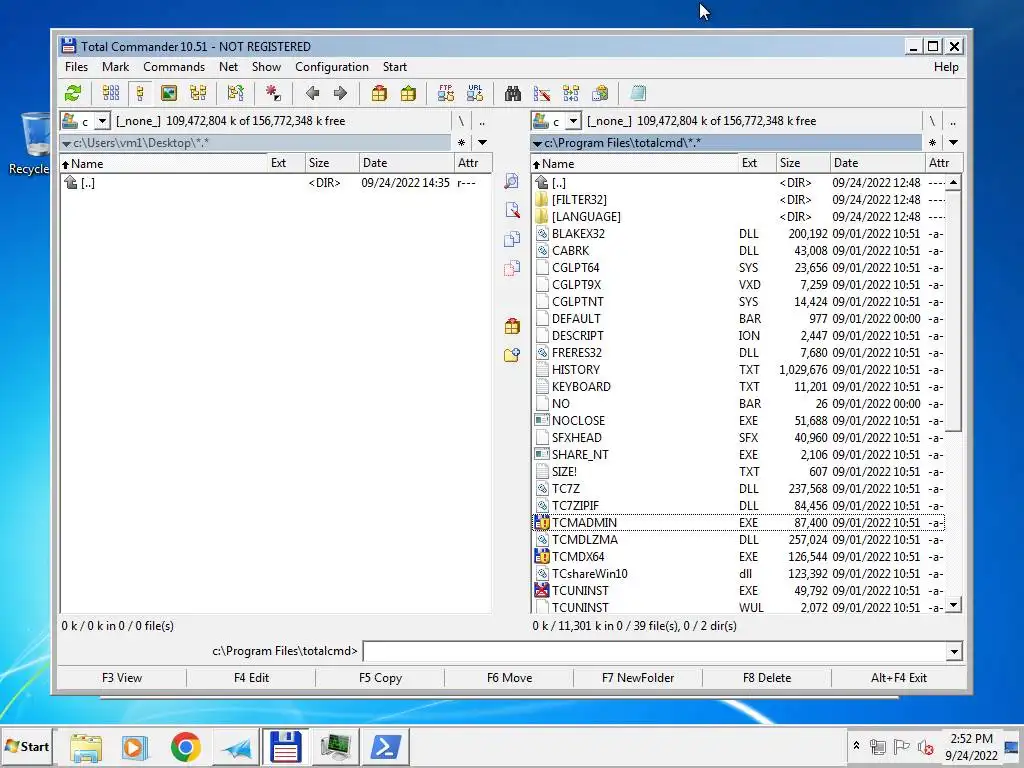The width and height of the screenshot is (1024, 768).
Task: Sort left panel by Ext column
Action: [286, 163]
